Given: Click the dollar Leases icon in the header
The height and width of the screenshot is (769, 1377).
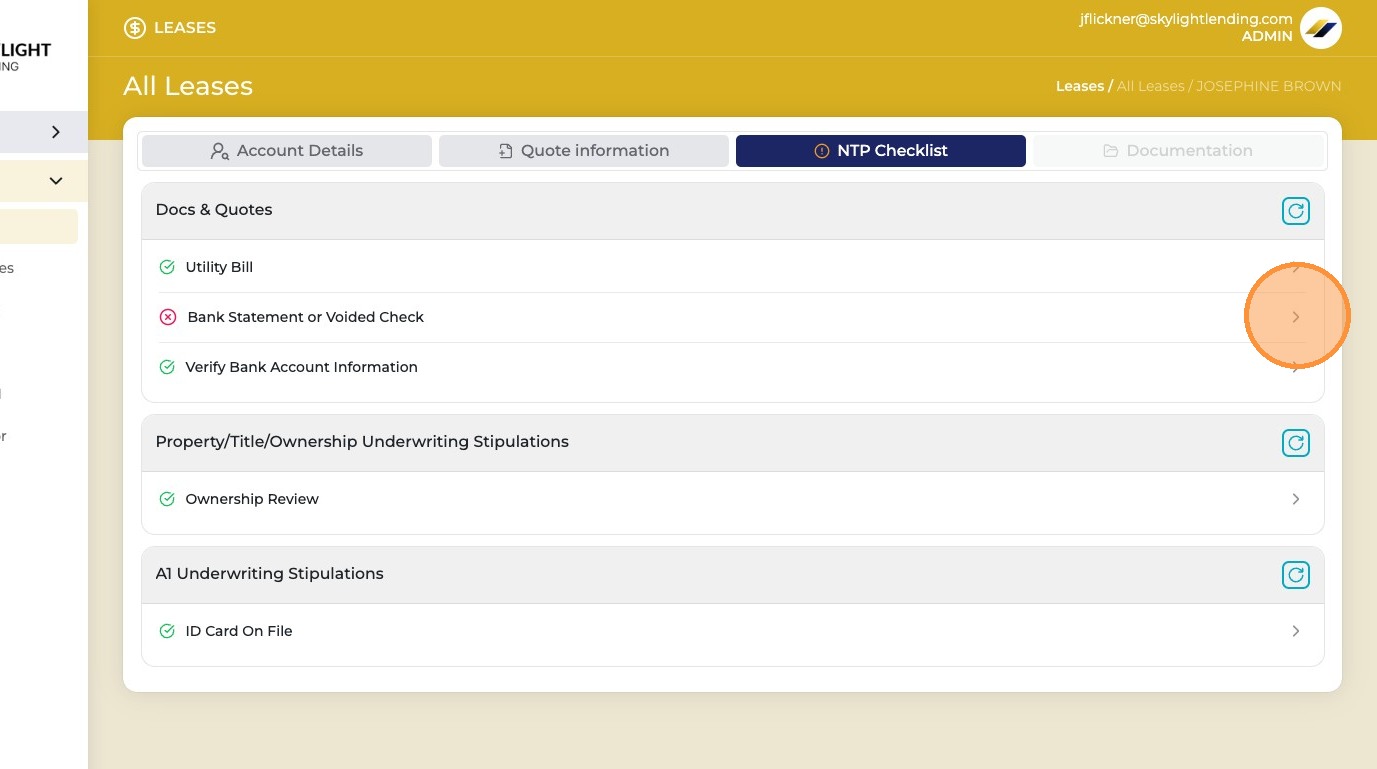Looking at the screenshot, I should coord(135,28).
